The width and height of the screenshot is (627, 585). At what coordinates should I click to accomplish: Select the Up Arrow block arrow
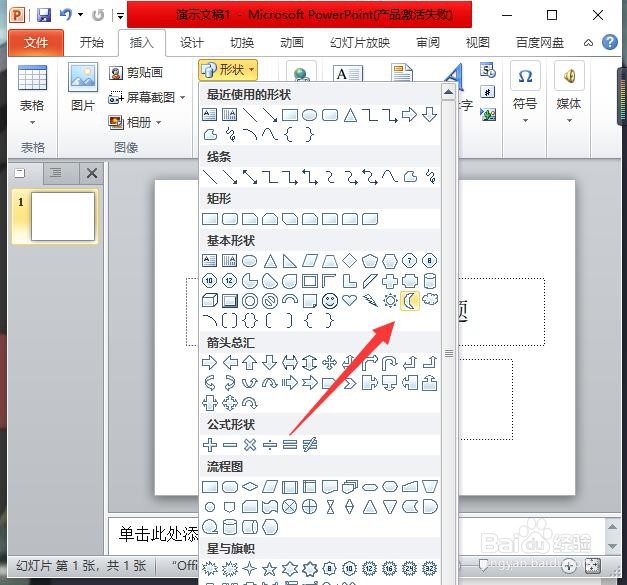pyautogui.click(x=250, y=363)
